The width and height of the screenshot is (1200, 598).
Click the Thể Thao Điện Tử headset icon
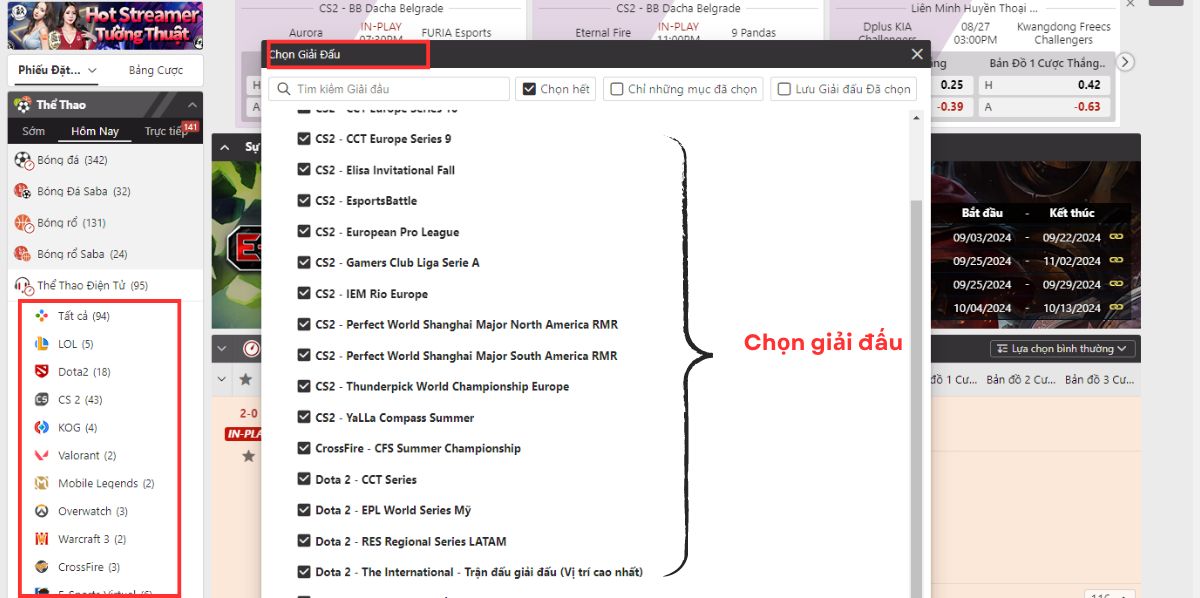[23, 286]
